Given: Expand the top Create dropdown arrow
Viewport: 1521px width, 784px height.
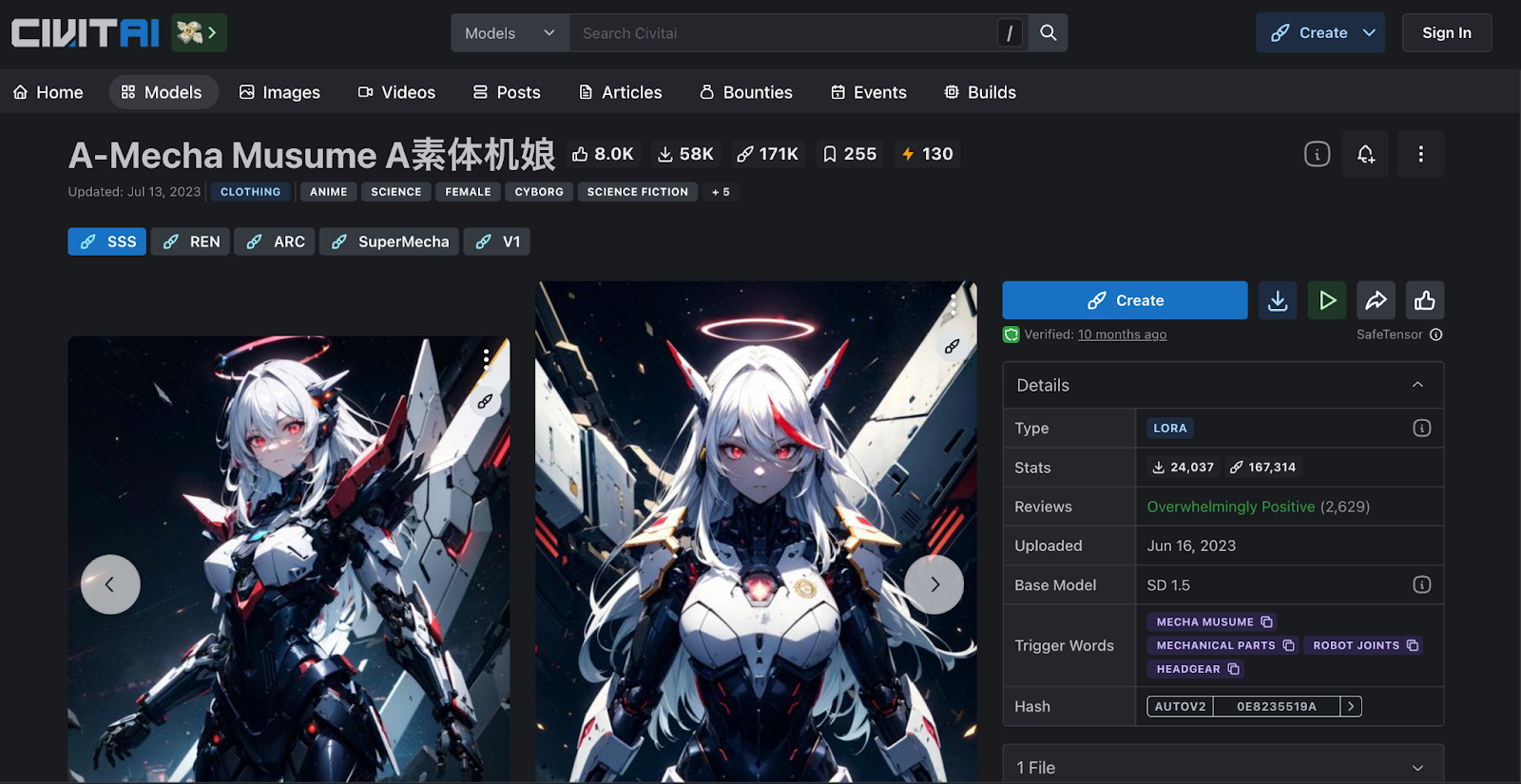Looking at the screenshot, I should tap(1370, 33).
